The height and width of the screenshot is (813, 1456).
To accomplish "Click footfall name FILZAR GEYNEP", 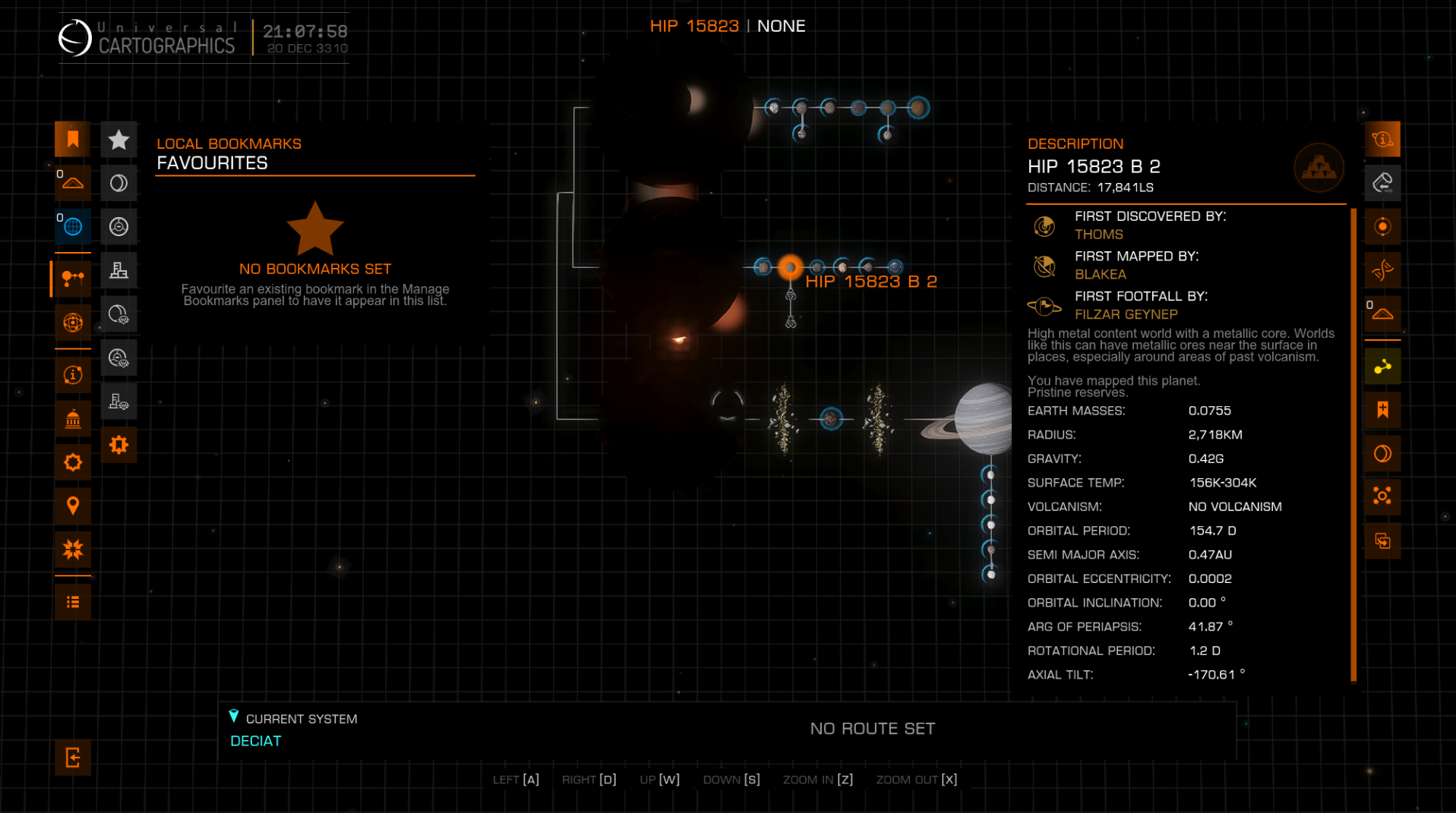I will (1126, 314).
